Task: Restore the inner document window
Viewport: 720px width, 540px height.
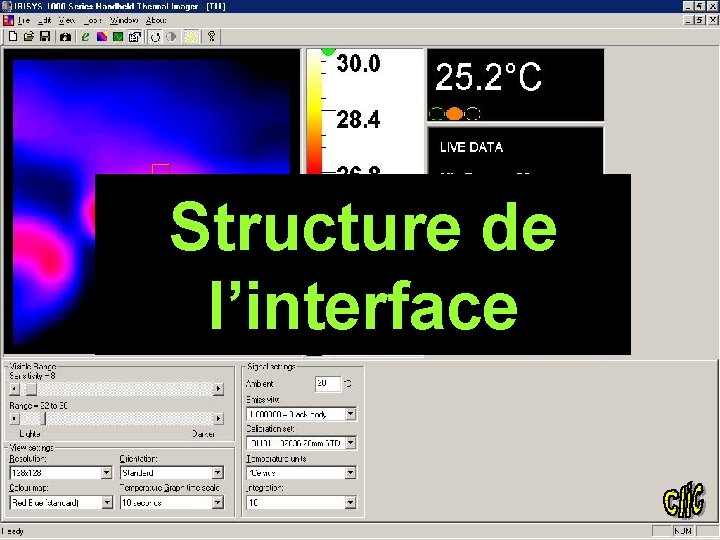Action: coord(698,20)
